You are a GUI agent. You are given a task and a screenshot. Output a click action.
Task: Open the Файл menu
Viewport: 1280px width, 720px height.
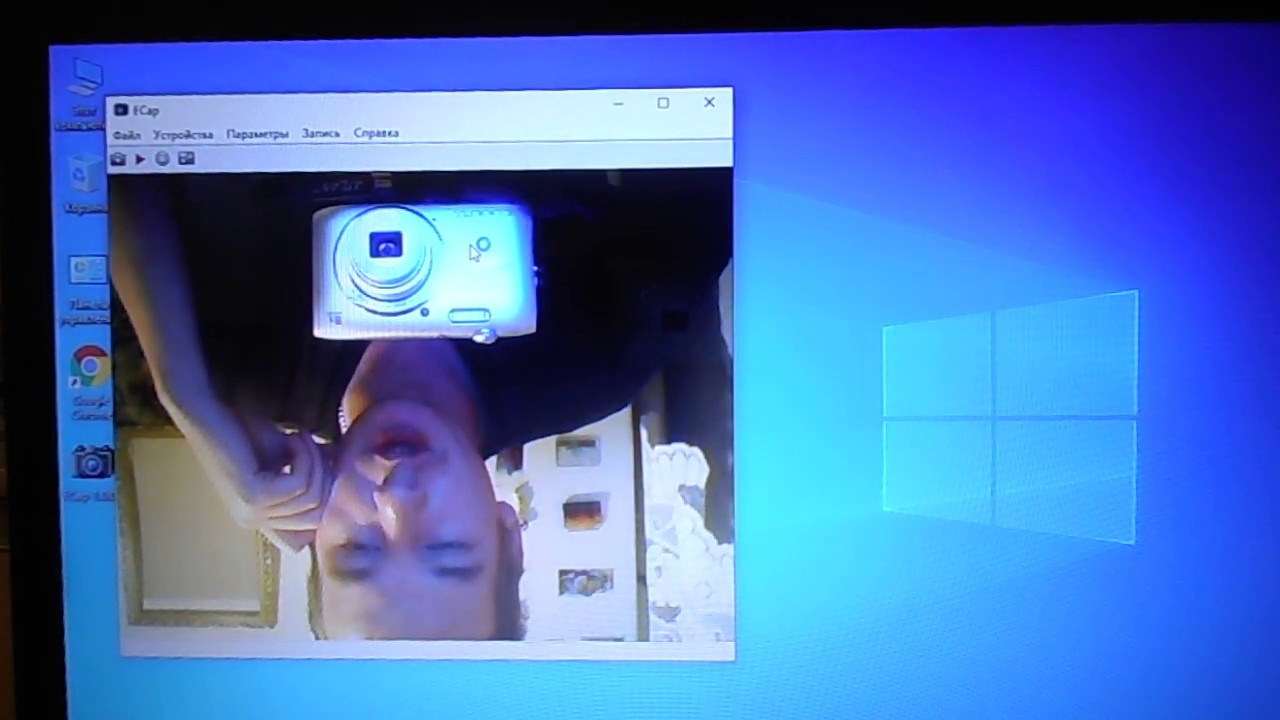coord(127,135)
